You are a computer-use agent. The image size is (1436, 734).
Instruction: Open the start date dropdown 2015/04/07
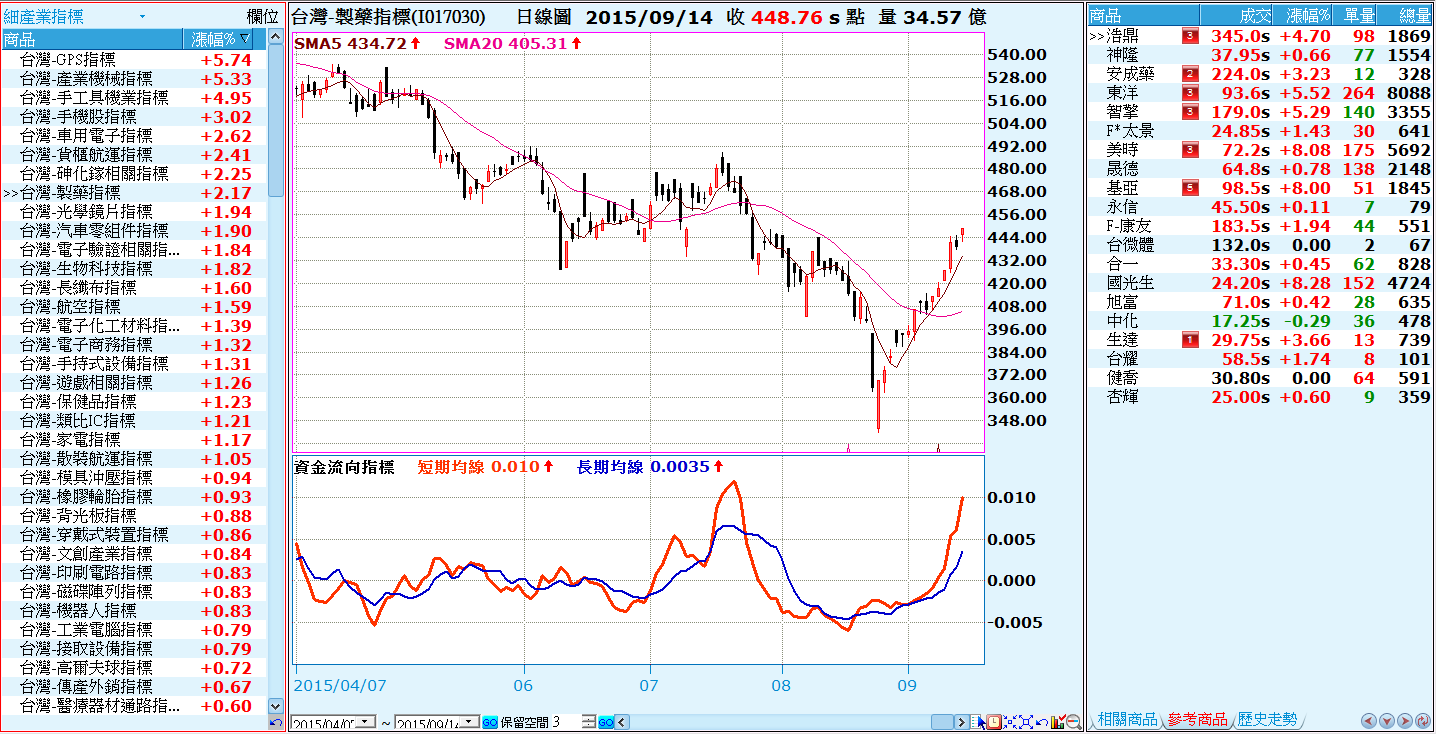[366, 722]
